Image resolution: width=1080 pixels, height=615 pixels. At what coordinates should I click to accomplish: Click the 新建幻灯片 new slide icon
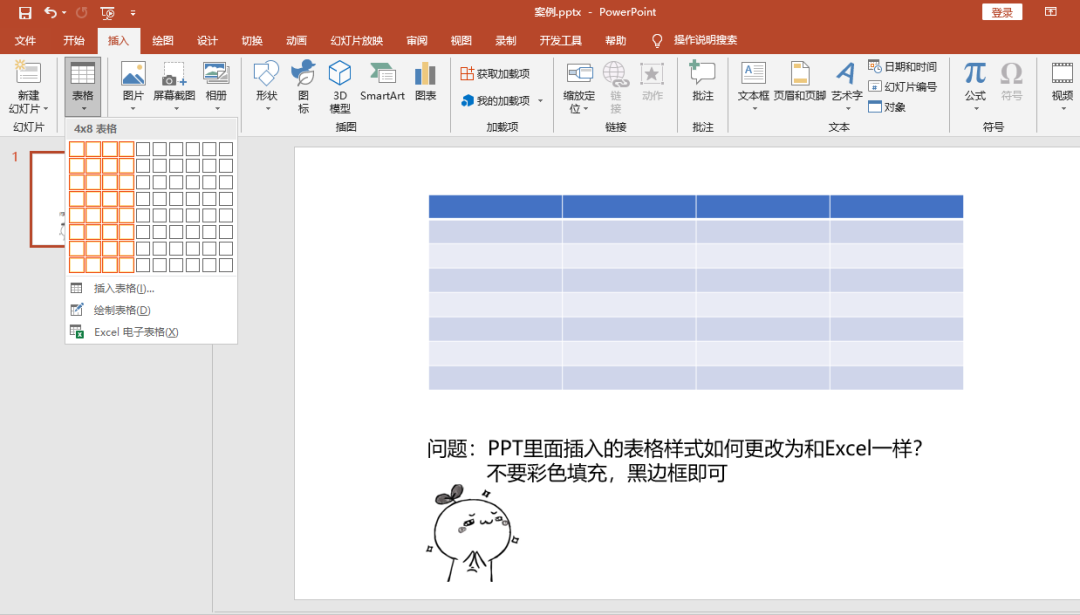(28, 73)
